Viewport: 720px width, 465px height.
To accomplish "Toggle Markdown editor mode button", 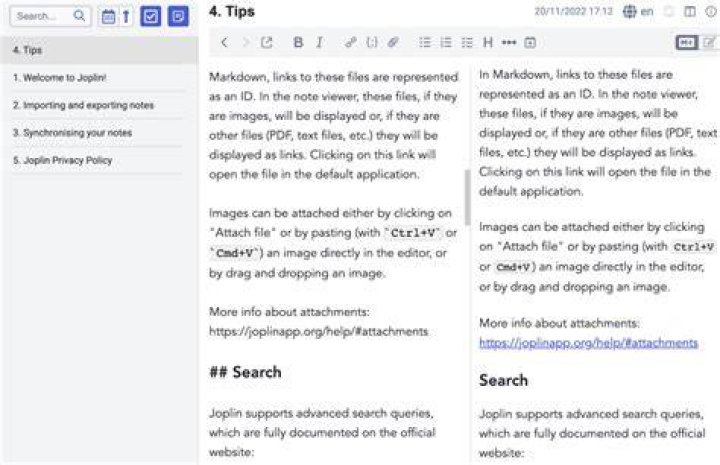I will (x=686, y=43).
